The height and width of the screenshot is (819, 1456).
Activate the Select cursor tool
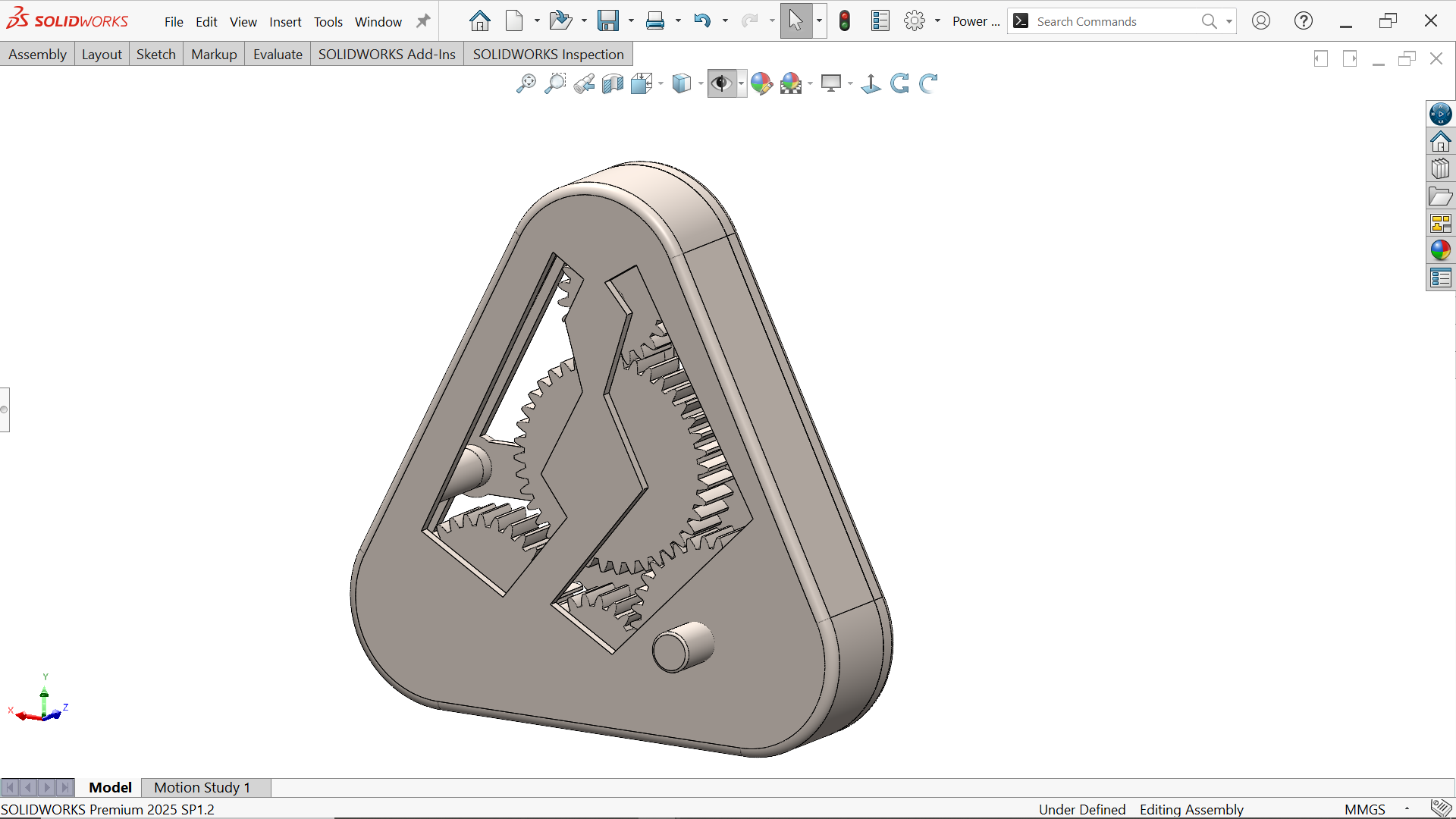(795, 21)
